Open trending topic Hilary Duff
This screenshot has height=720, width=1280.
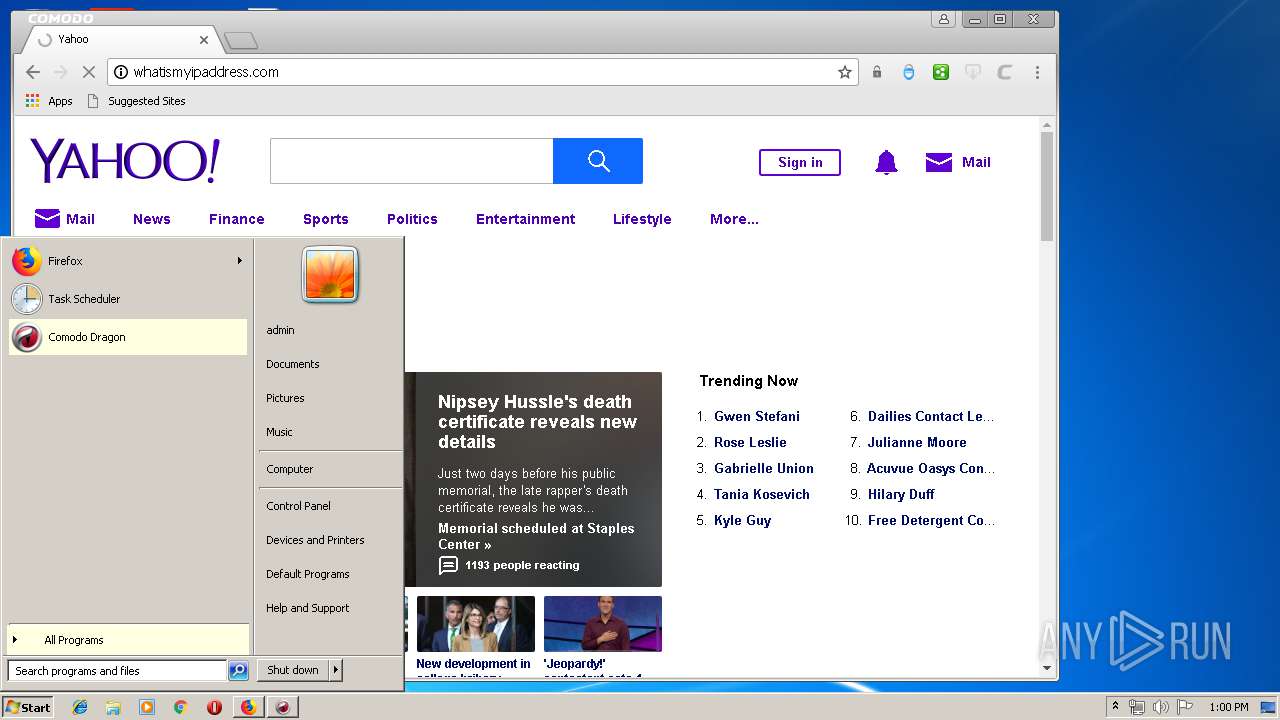[x=901, y=494]
